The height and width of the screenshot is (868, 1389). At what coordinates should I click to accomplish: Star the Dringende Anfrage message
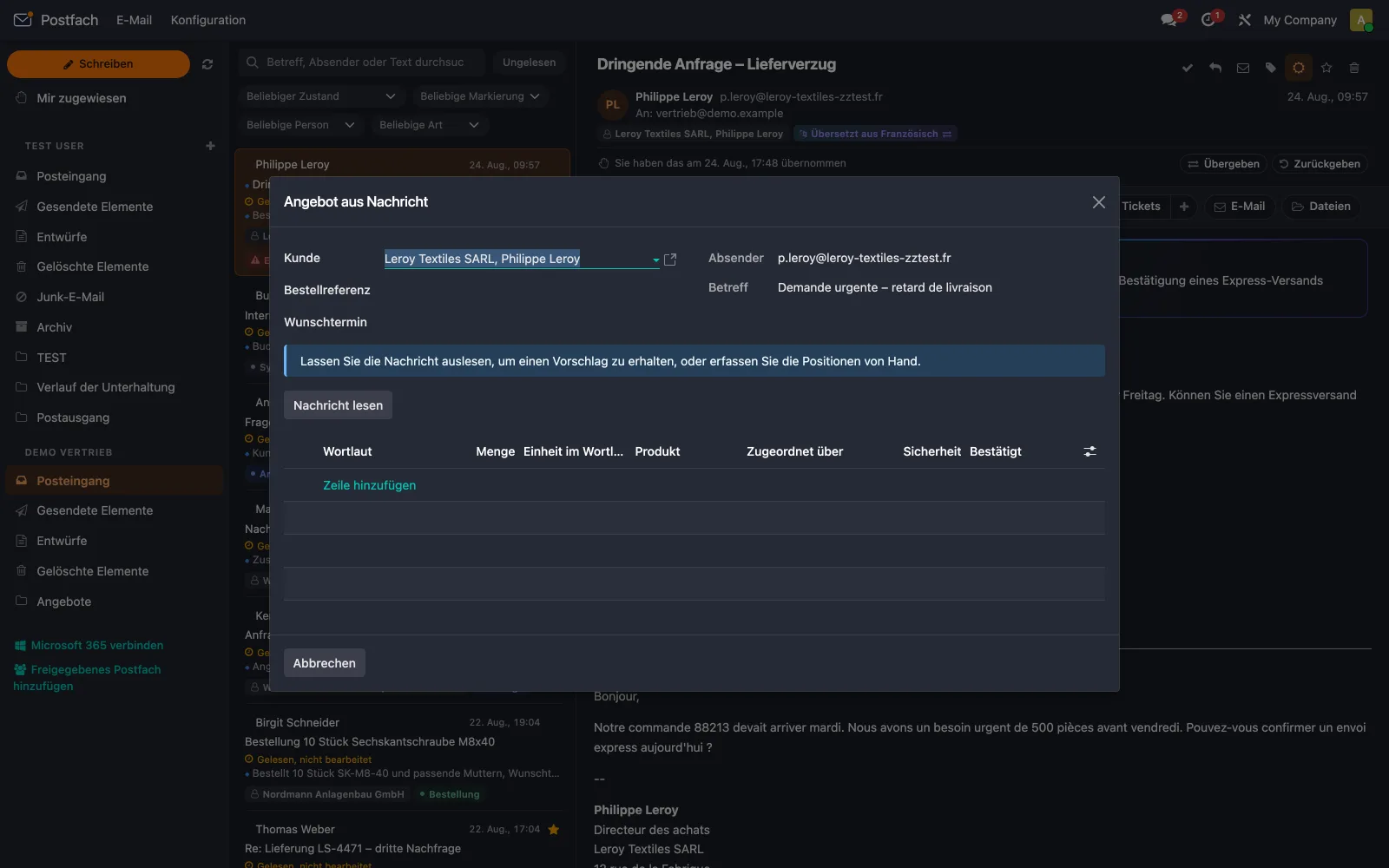pyautogui.click(x=1326, y=68)
